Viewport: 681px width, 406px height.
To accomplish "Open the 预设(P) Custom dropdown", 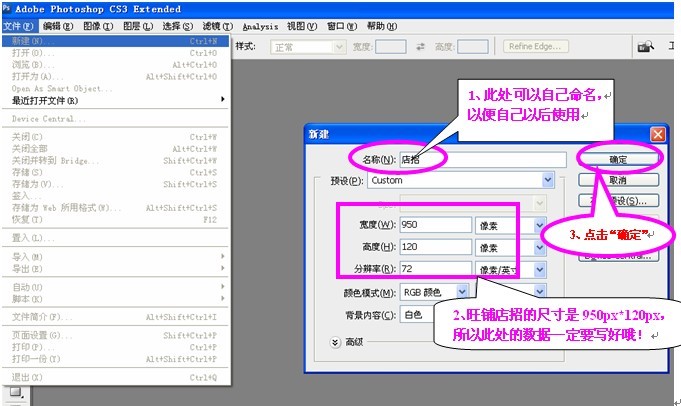I will click(x=461, y=180).
